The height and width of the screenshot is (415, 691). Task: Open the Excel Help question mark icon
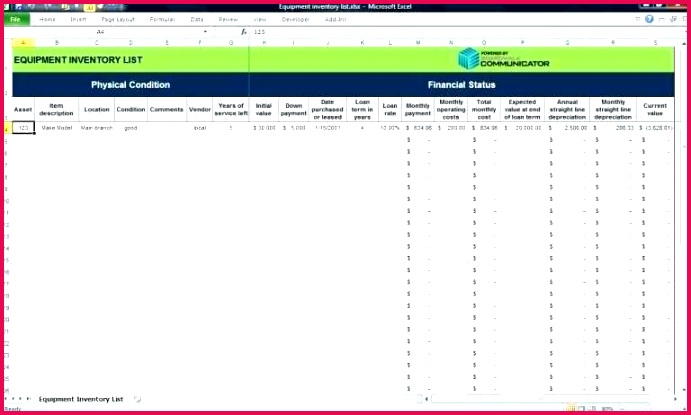[x=649, y=19]
